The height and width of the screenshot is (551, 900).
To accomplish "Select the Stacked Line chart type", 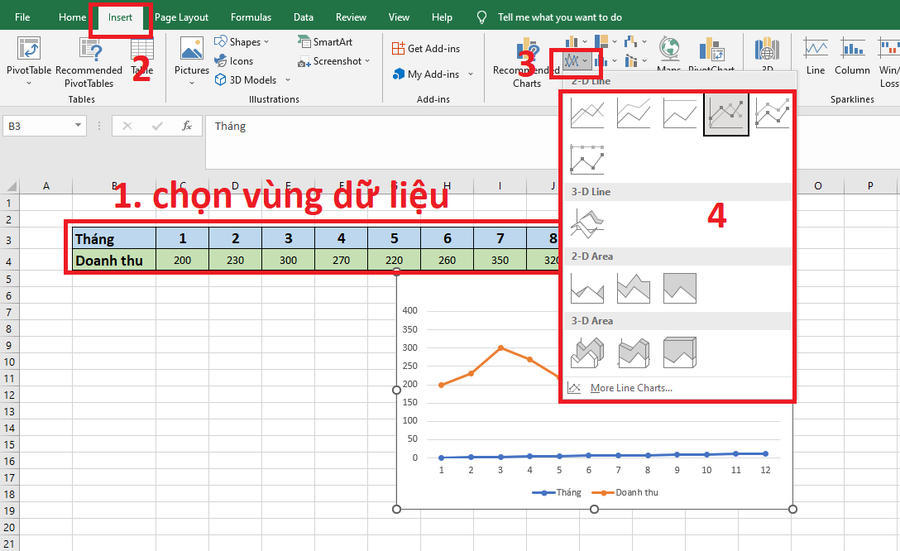I will point(633,113).
